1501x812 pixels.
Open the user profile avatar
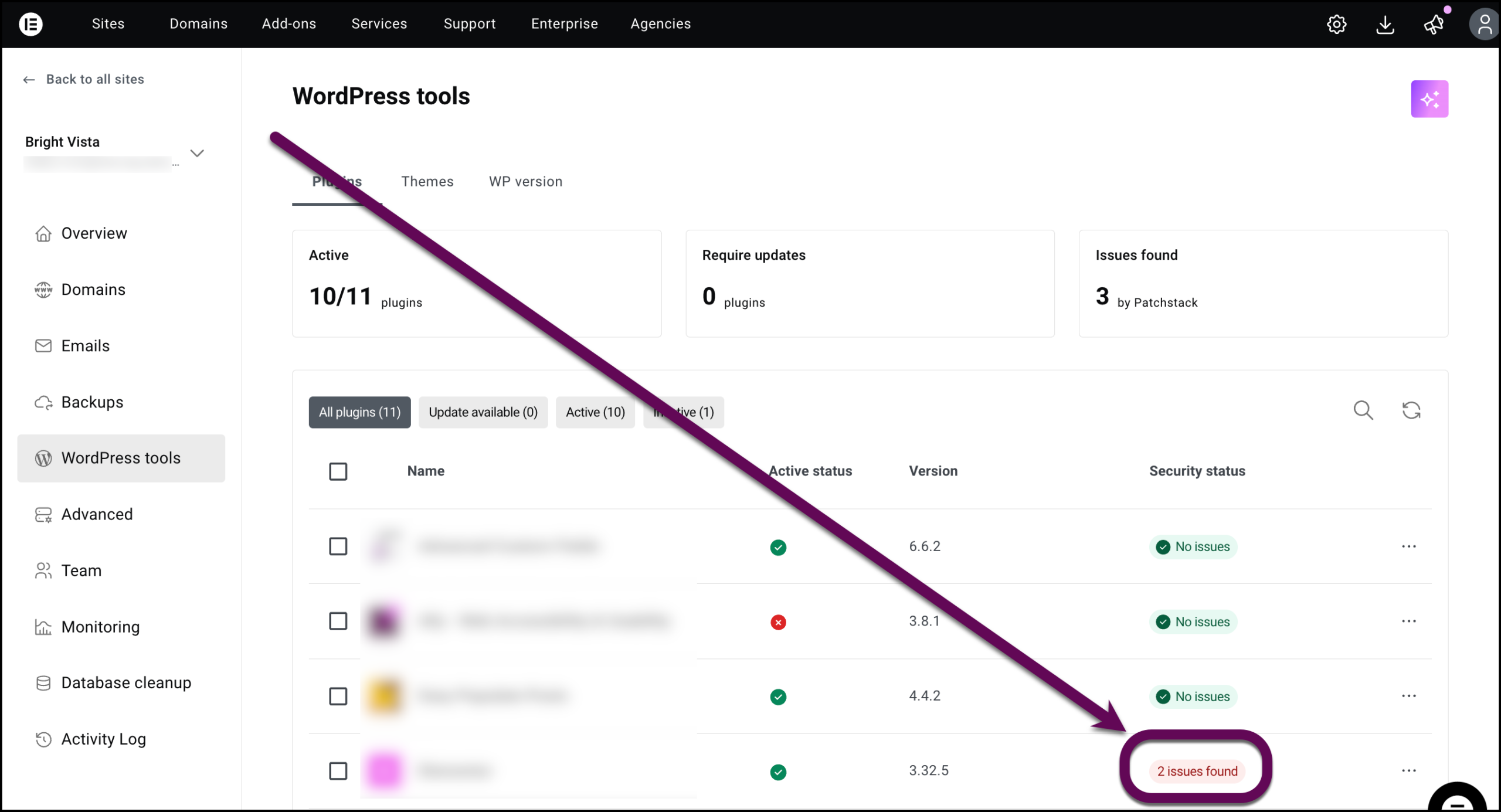coord(1484,24)
